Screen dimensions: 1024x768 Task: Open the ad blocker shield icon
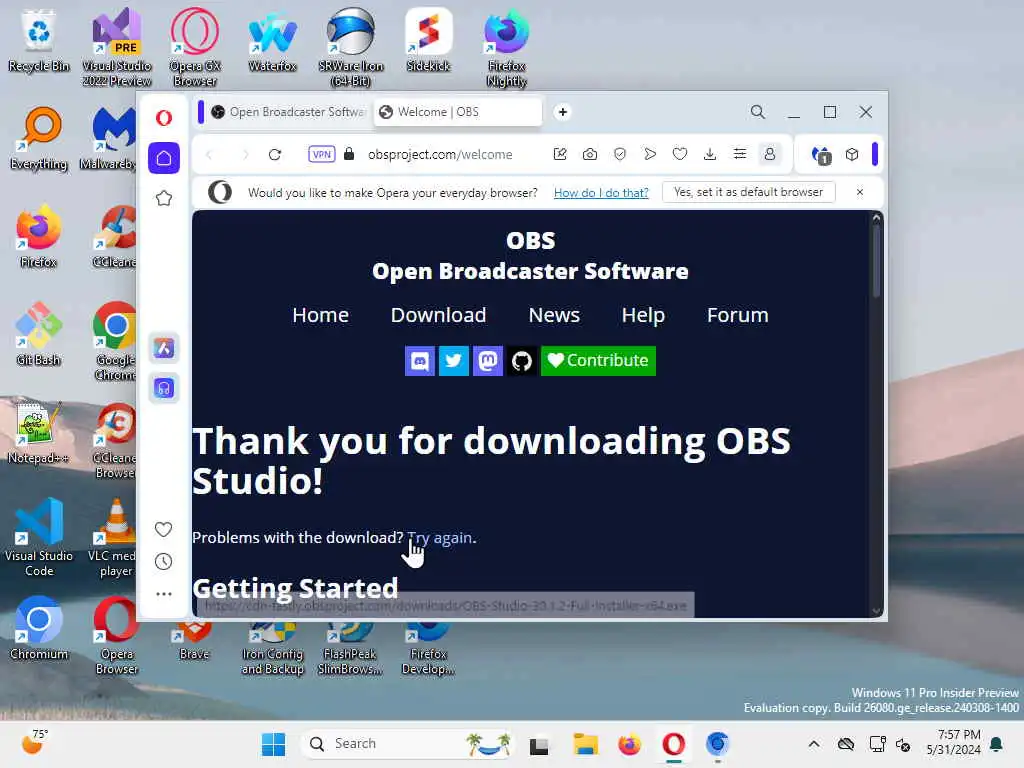point(620,155)
